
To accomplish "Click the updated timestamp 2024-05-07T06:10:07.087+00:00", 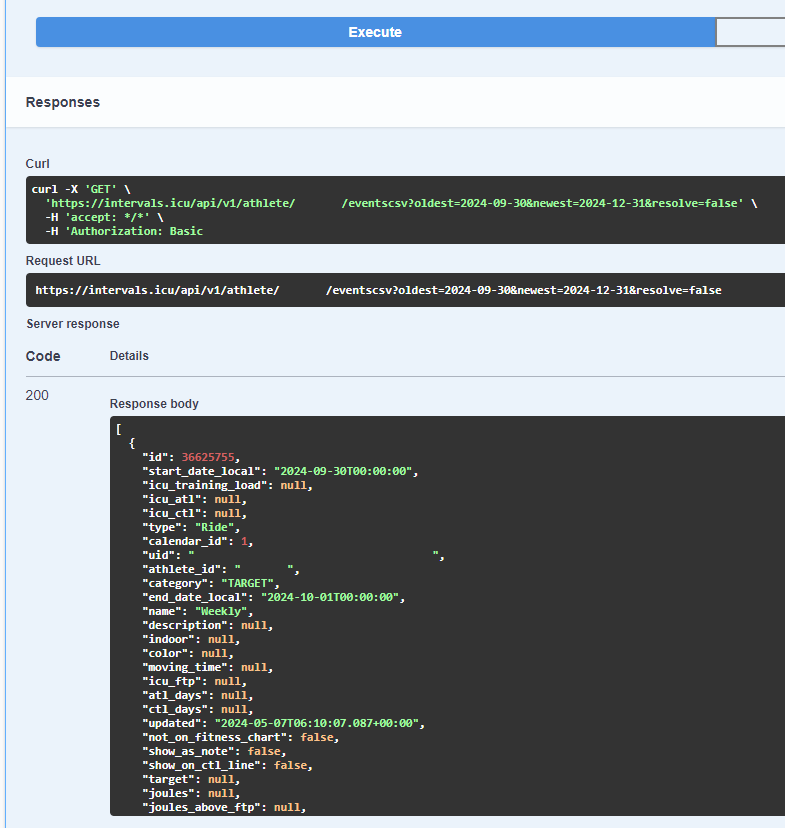I will point(316,723).
